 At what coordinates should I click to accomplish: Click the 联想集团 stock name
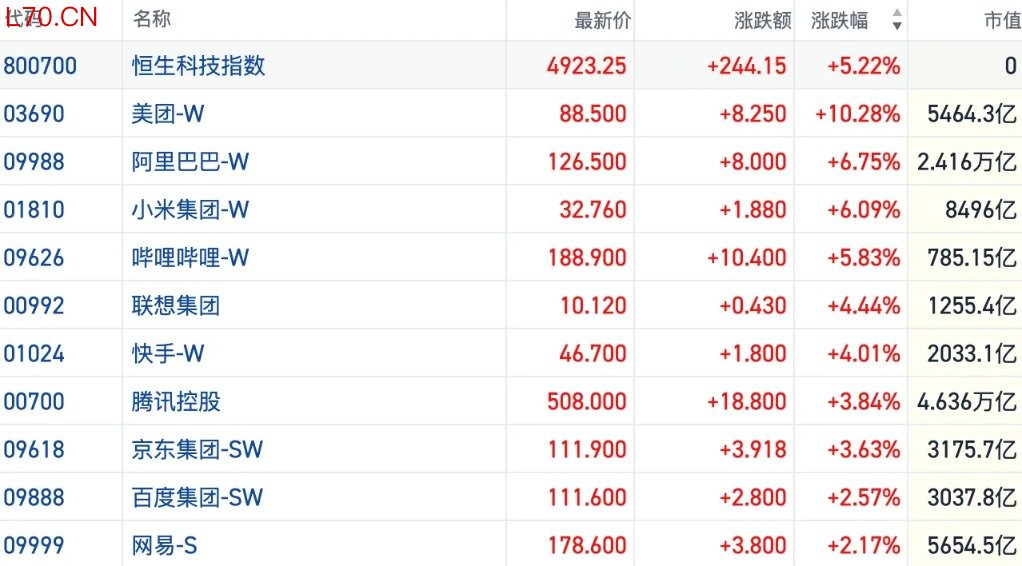[x=175, y=306]
